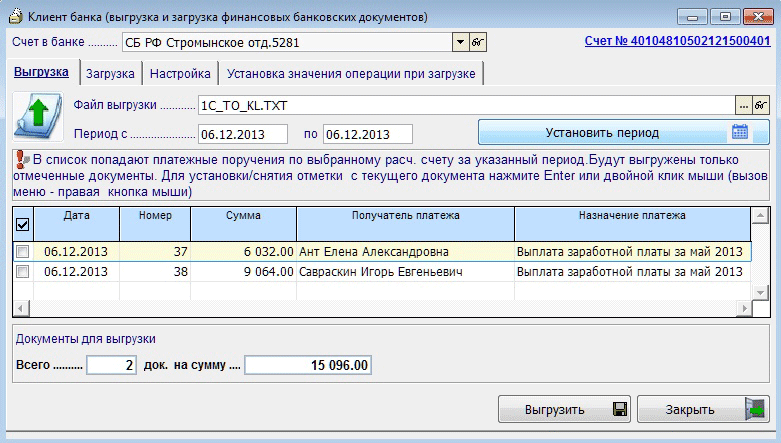Toggle the select-all checkbox in table header
Screen dimensions: 781x443
pos(22,225)
